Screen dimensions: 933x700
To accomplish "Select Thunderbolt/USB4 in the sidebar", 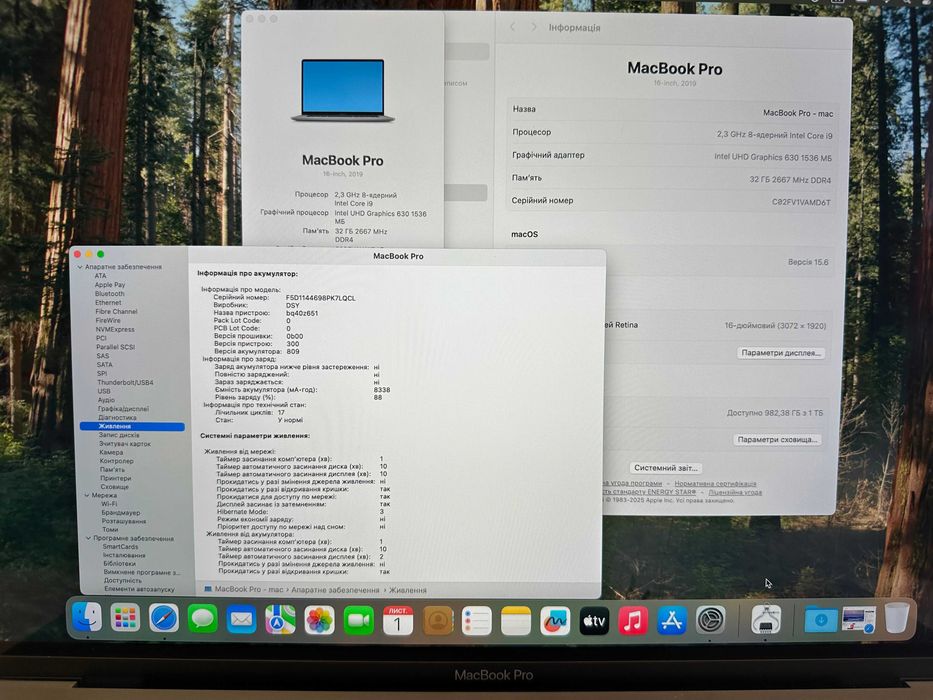I will (125, 382).
